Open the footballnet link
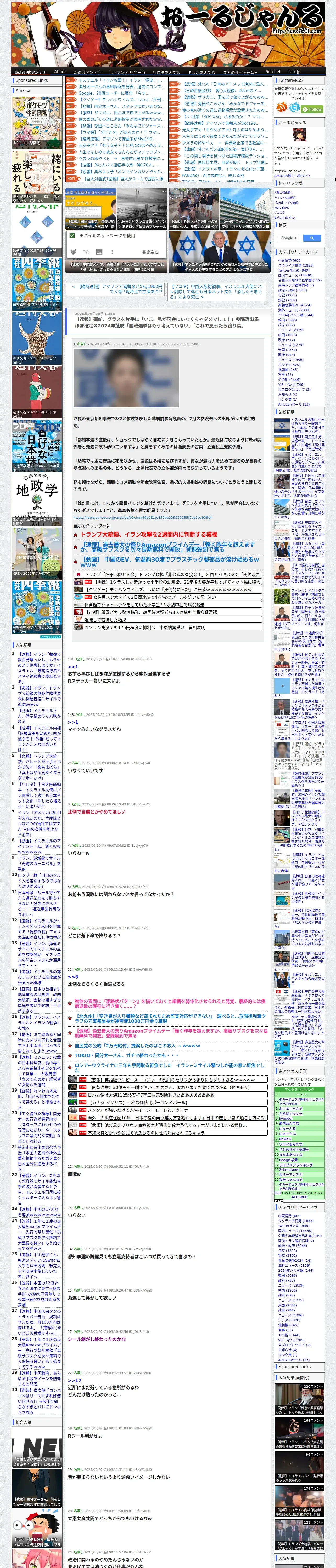Viewport: 336px width, 1568px height. click(282, 207)
